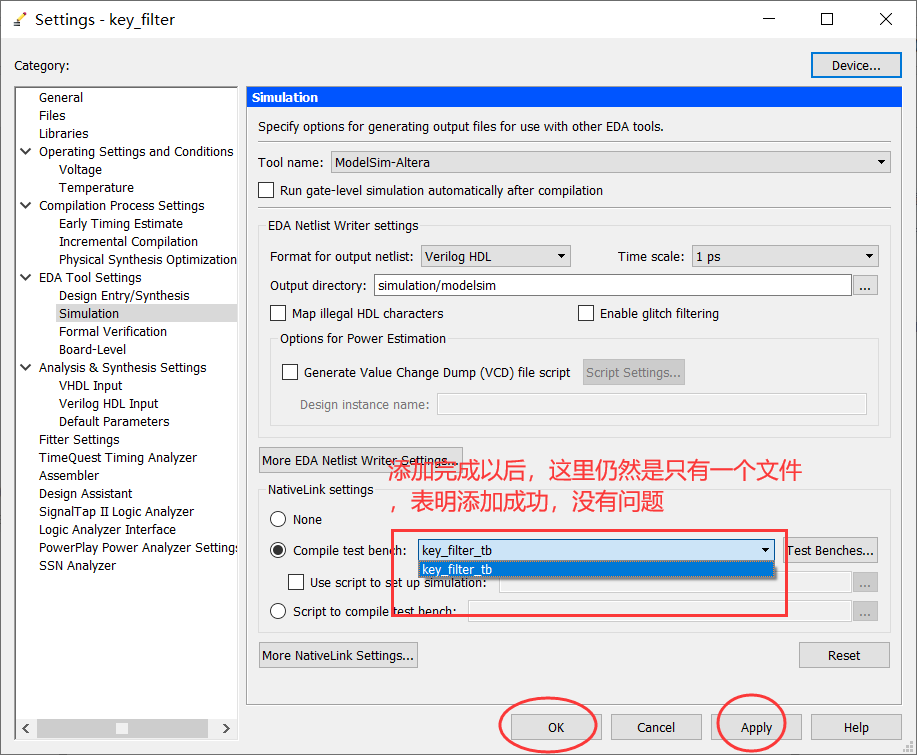917x755 pixels.
Task: Click the Cancel button
Action: click(x=656, y=728)
